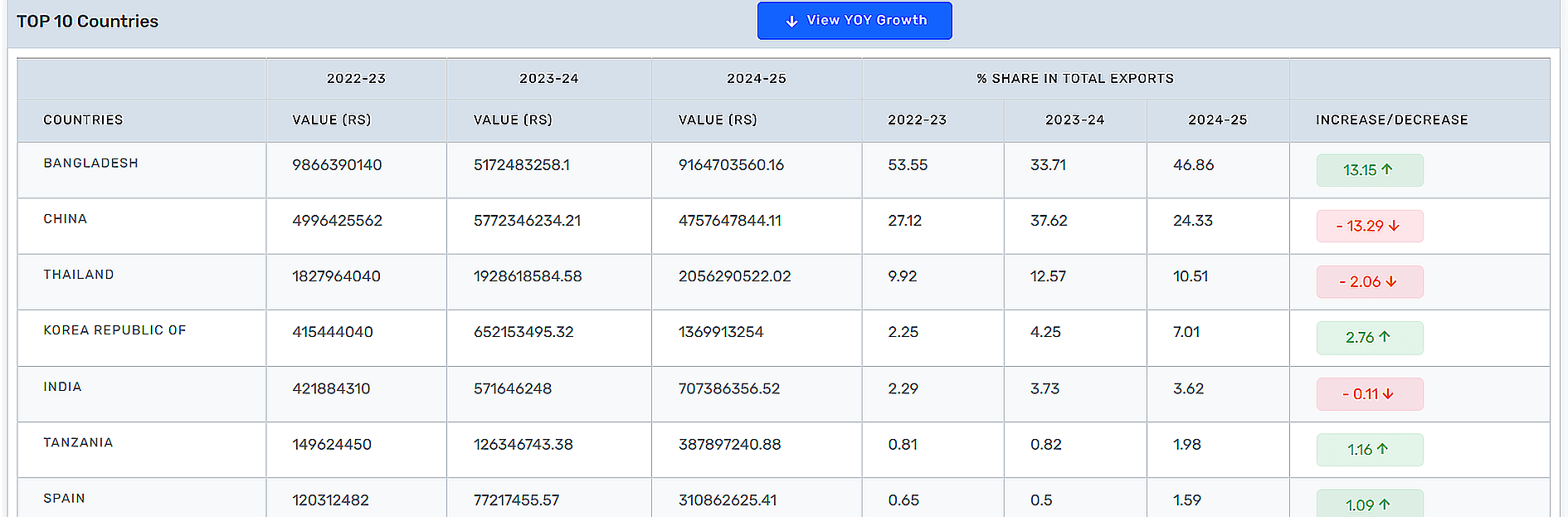
Task: Click Spain's 1.09 increase badge
Action: (1369, 505)
